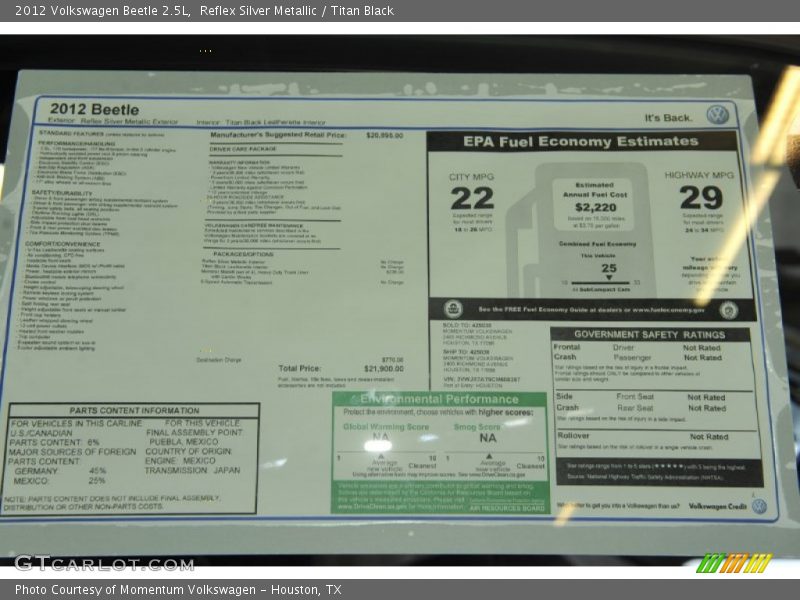The width and height of the screenshot is (800, 600).
Task: Click the Highway MPG 29 figure
Action: click(700, 197)
